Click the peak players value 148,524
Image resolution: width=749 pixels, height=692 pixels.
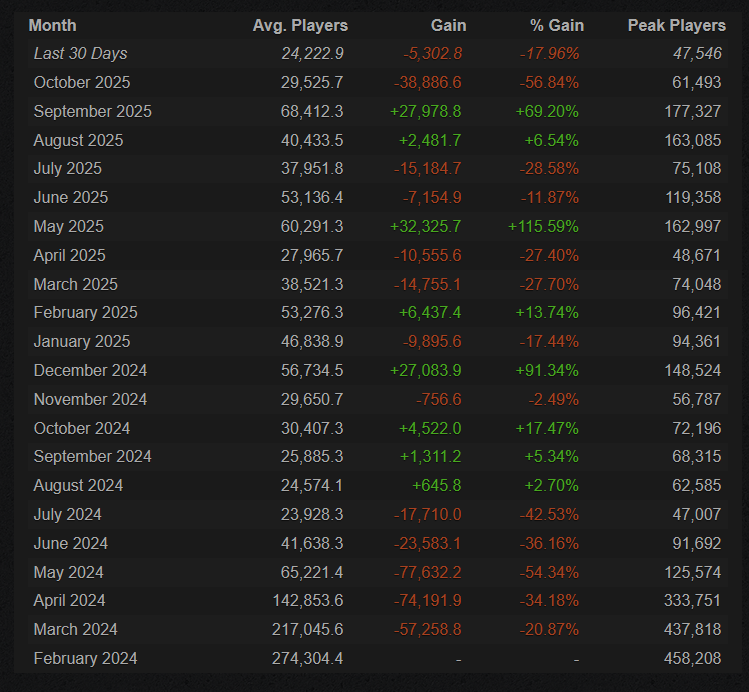click(693, 371)
